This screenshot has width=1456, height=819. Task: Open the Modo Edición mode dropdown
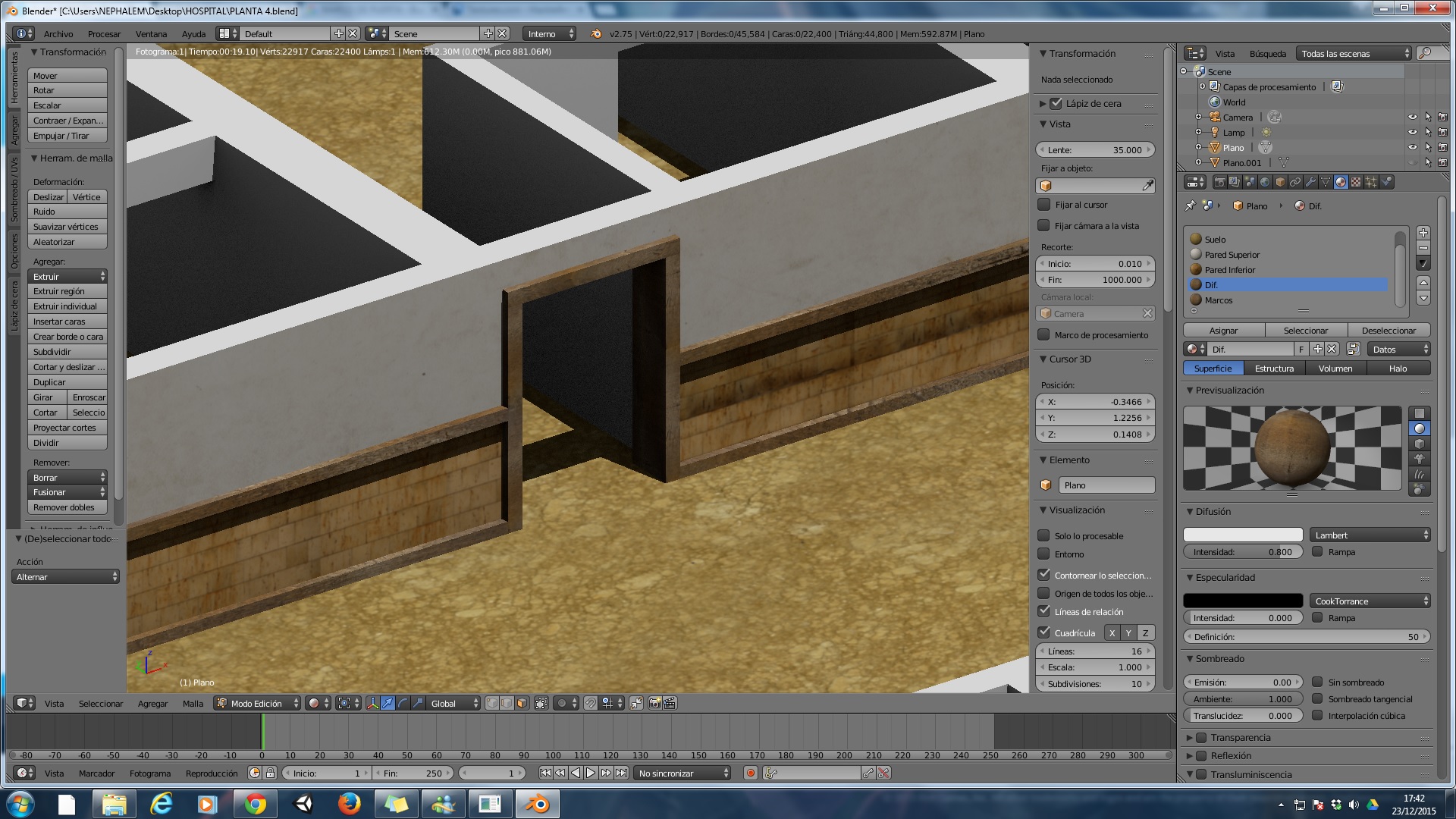[x=258, y=703]
